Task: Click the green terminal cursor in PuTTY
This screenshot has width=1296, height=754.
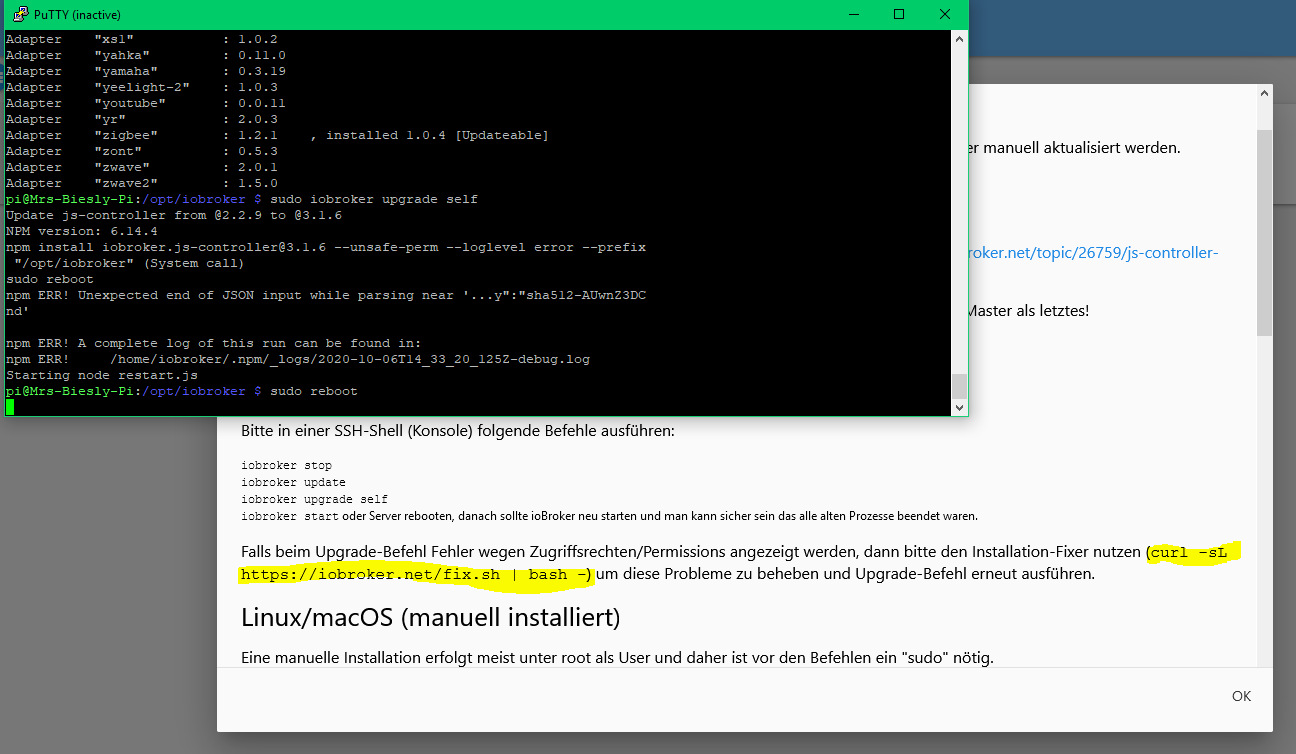Action: (x=10, y=407)
